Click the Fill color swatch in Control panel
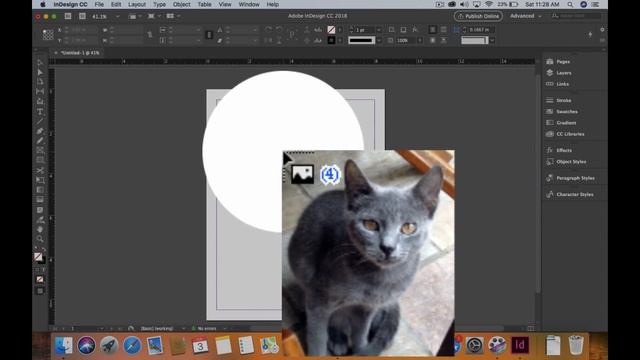640x360 pixels. (331, 30)
